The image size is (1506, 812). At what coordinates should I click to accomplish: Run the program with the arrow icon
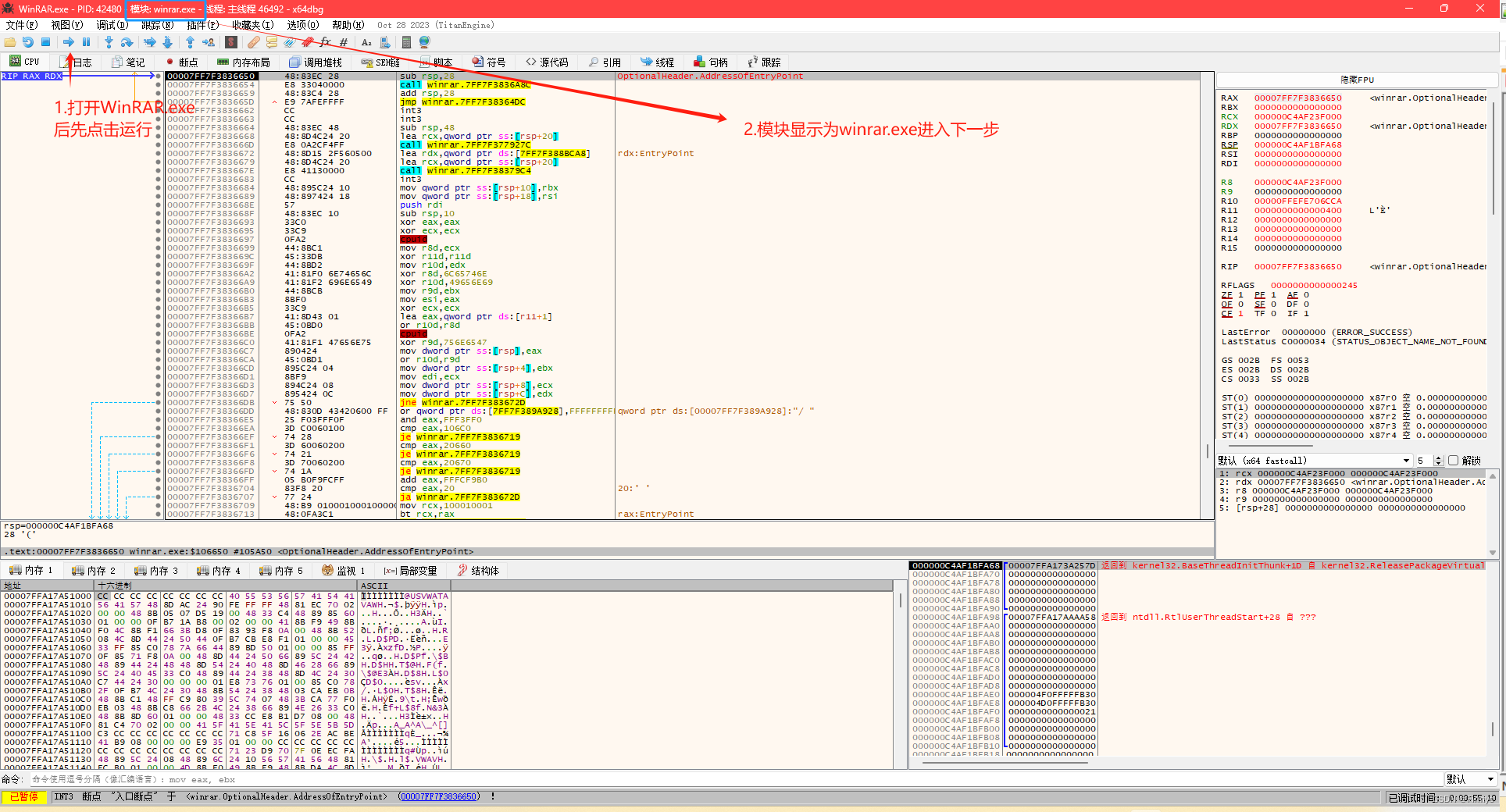[69, 42]
